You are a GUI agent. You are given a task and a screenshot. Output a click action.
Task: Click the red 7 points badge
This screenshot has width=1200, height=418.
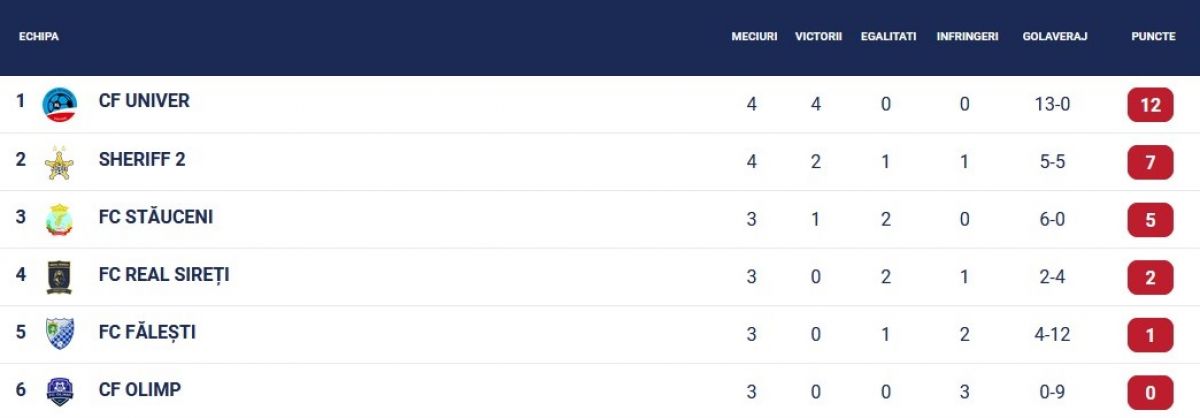click(x=1150, y=163)
